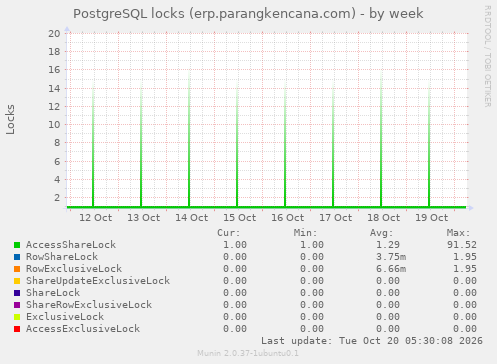Image resolution: width=497 pixels, height=364 pixels.
Task: Click the Avg: column header
Action: pos(382,233)
